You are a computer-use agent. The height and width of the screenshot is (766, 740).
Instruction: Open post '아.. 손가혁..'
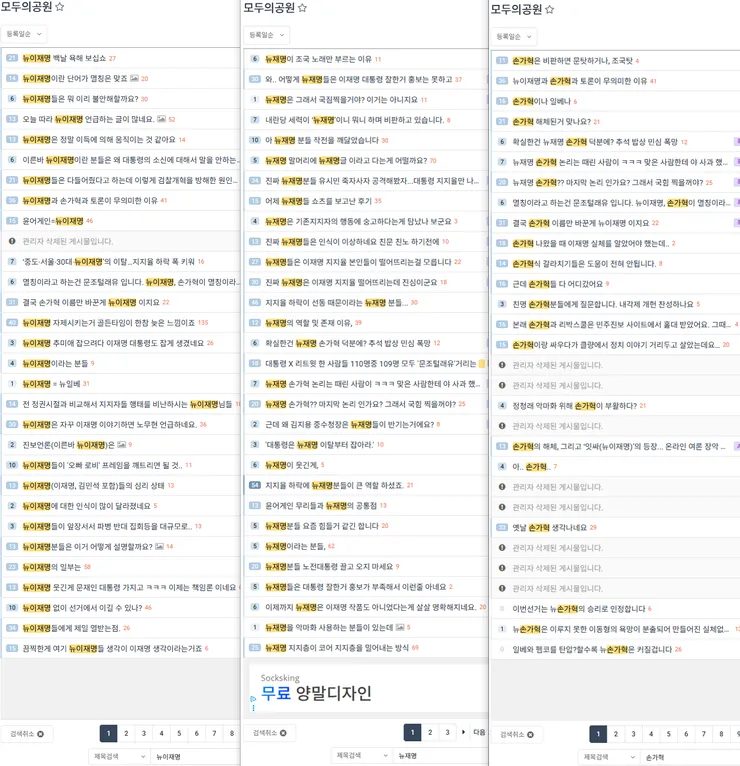coord(531,467)
